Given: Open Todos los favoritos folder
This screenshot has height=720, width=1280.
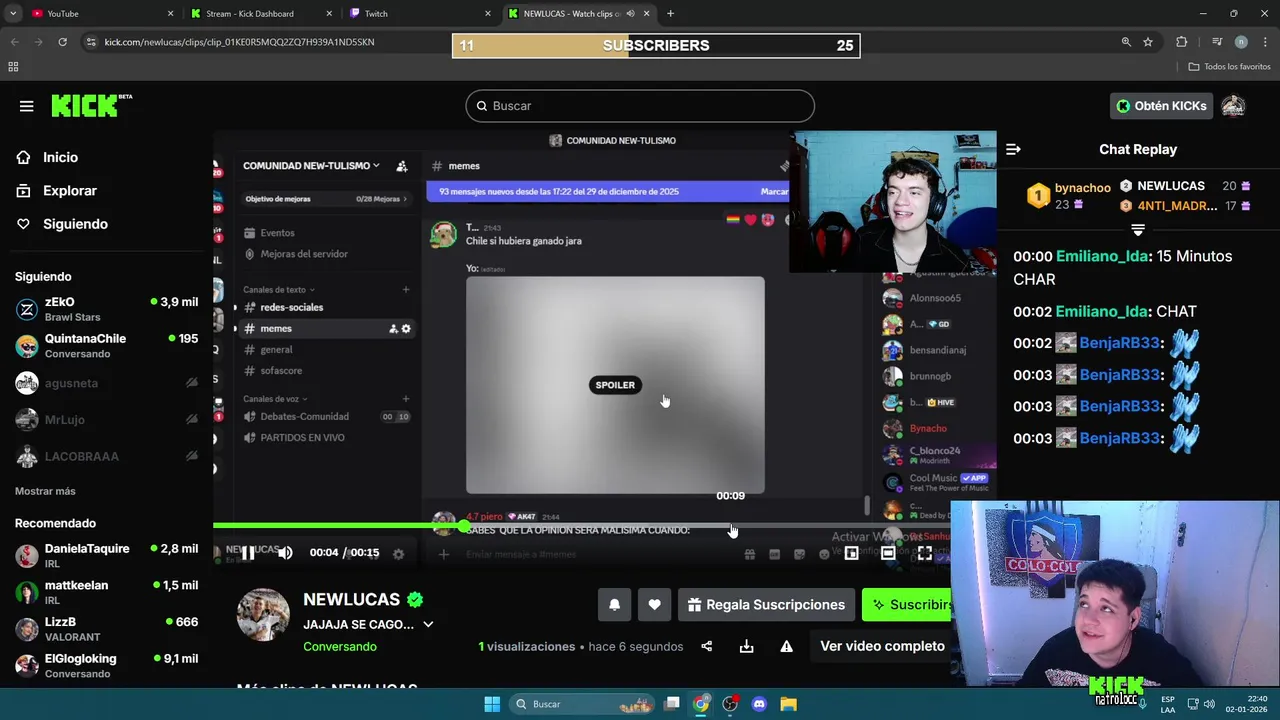Looking at the screenshot, I should click(1229, 66).
